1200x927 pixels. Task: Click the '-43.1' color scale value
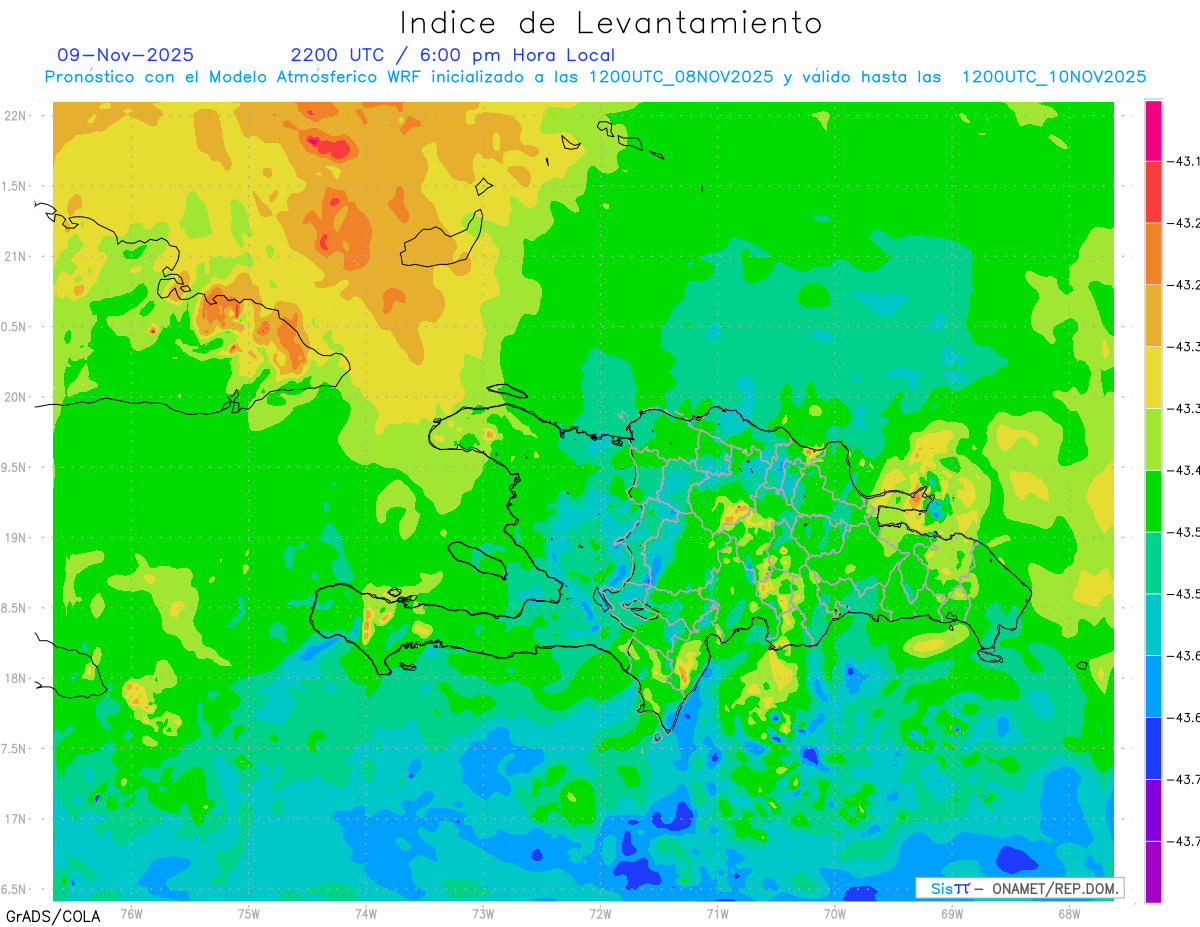[1185, 161]
